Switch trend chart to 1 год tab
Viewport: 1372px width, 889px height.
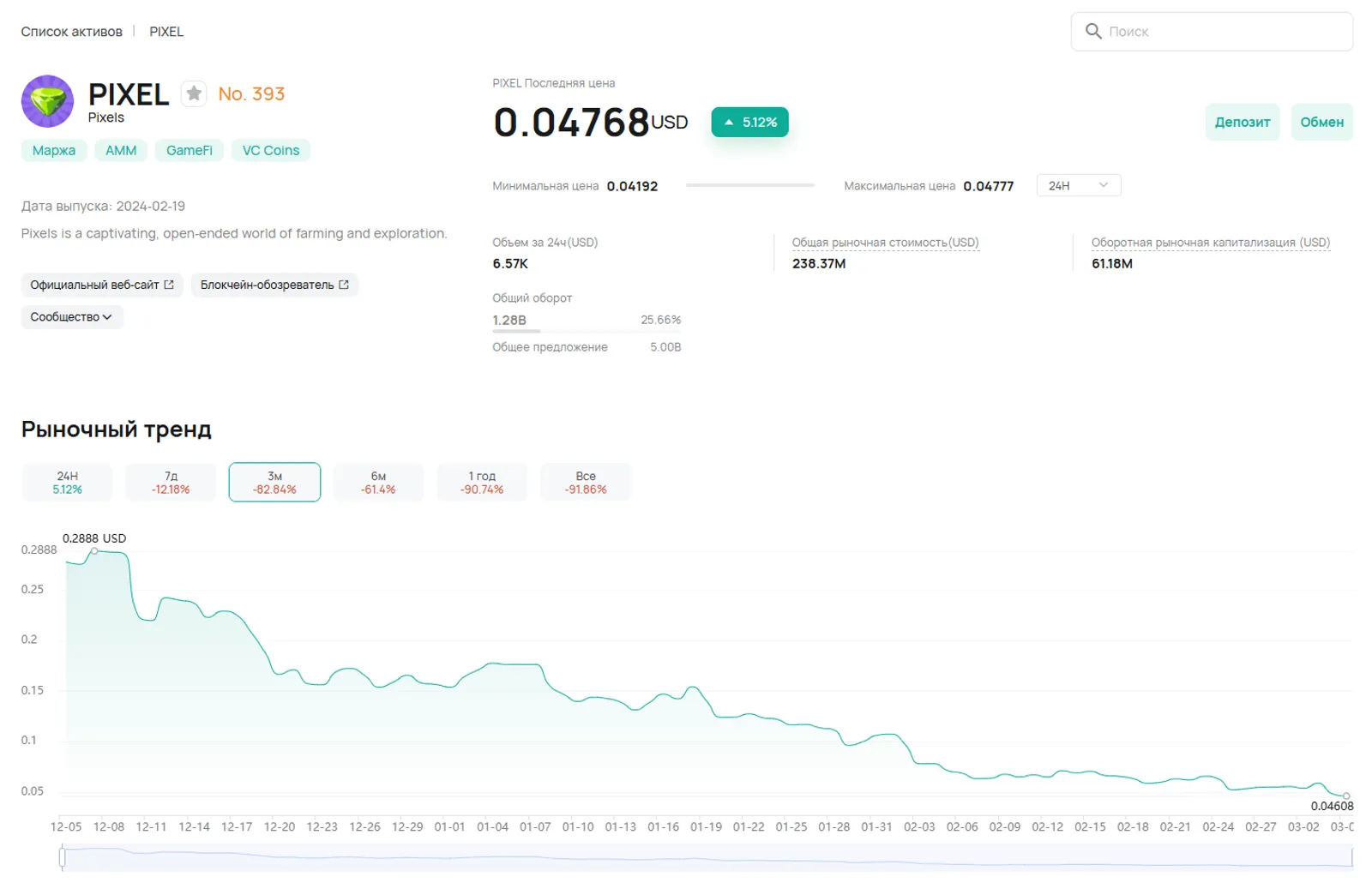[482, 482]
